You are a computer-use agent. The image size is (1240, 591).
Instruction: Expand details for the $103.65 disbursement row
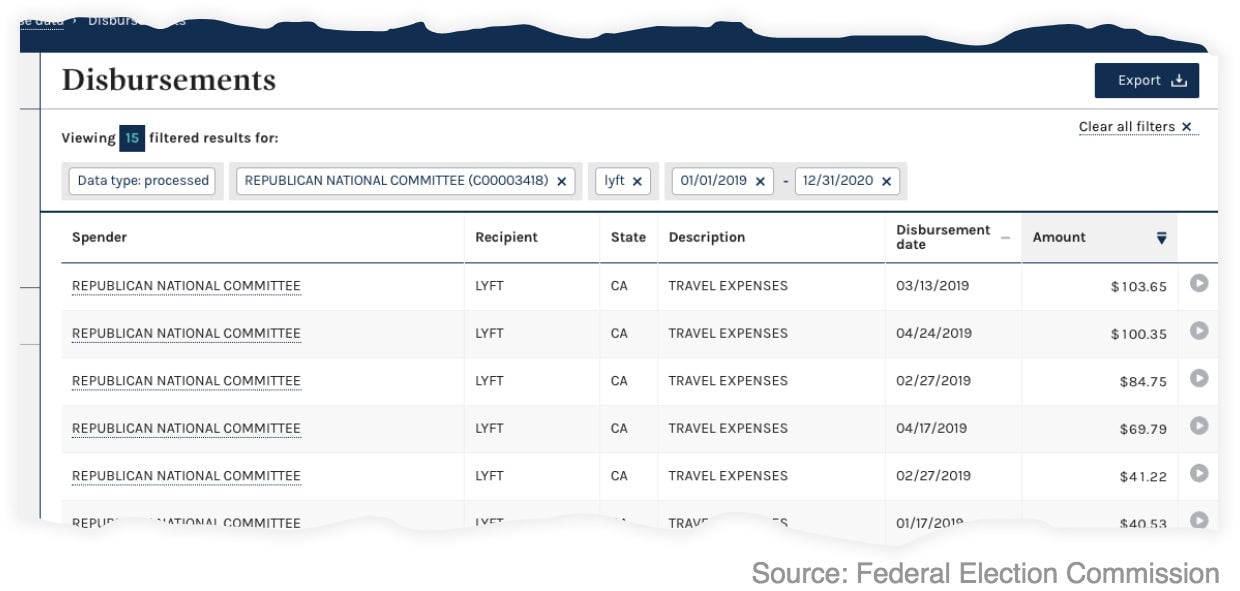pos(1199,284)
